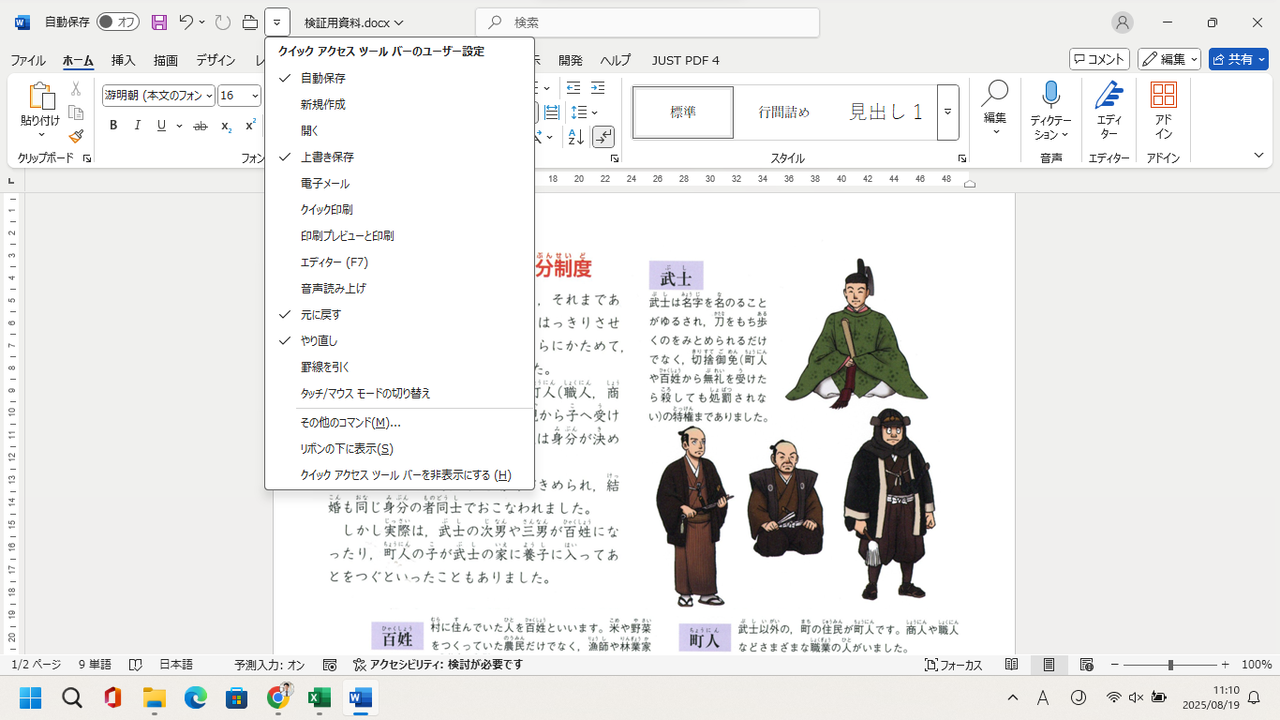Screen dimensions: 1280x720
Task: Expand the styles gallery arrow
Action: pos(948,112)
